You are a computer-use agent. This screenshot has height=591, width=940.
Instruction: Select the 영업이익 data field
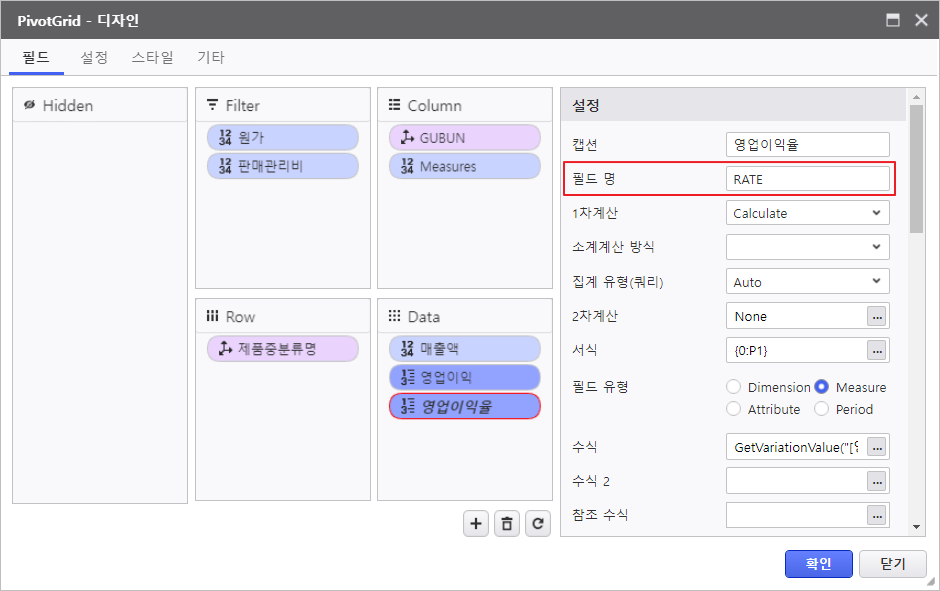(465, 377)
